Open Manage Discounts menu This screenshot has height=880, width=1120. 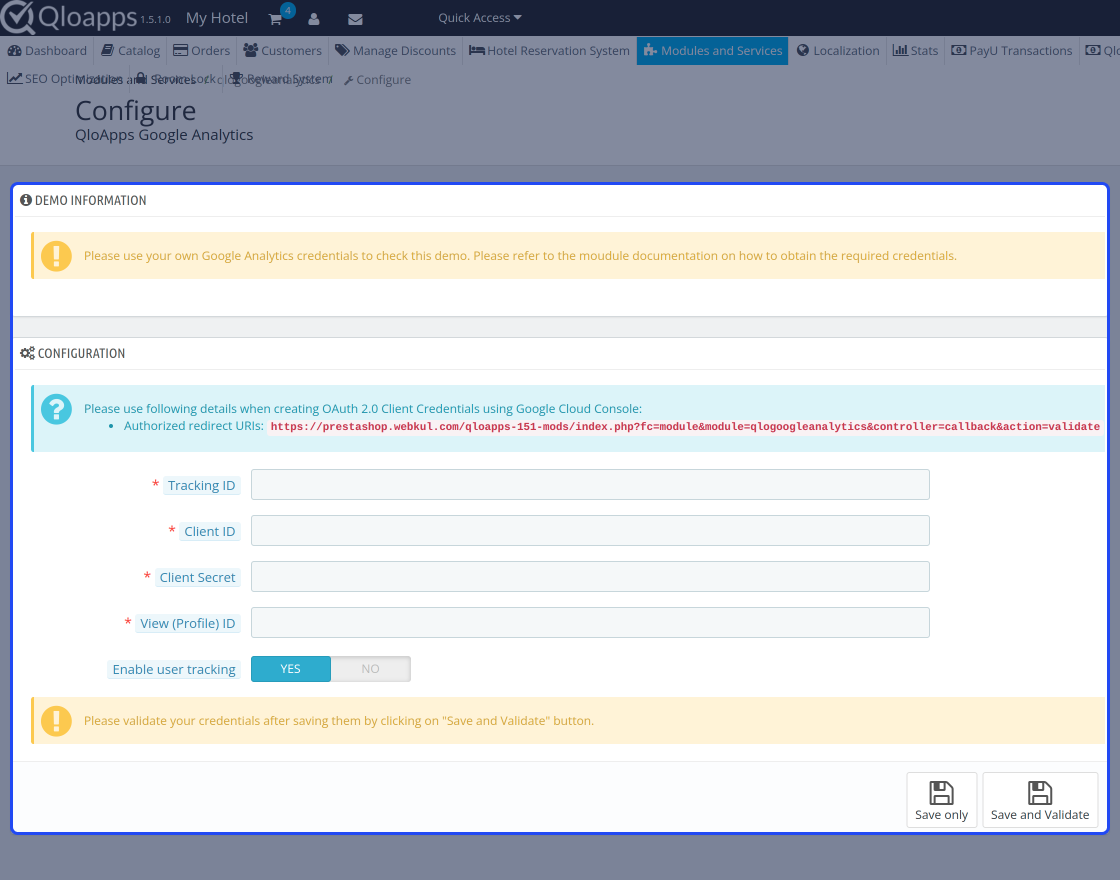tap(395, 51)
